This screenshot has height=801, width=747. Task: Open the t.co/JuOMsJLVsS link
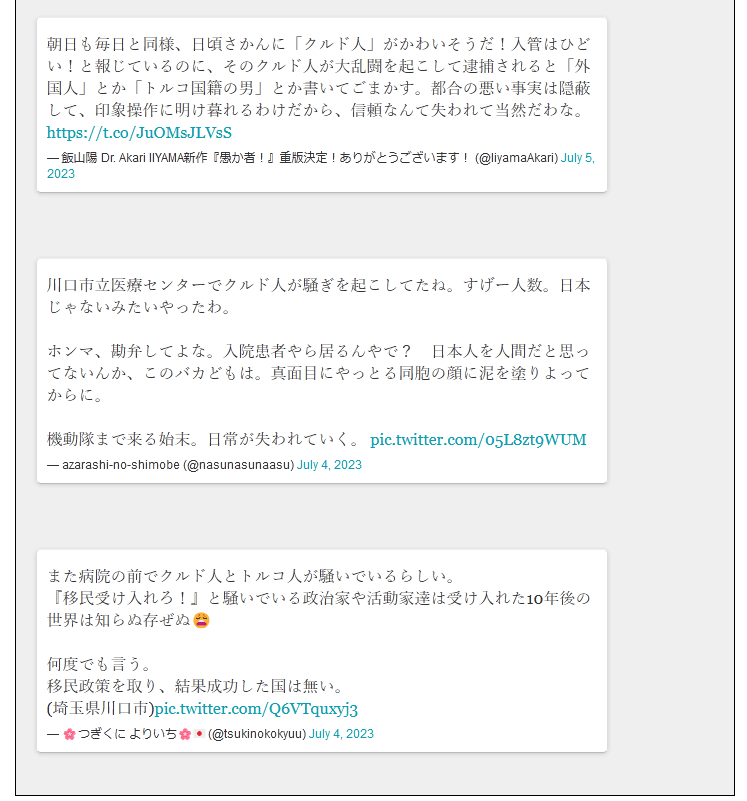(139, 133)
